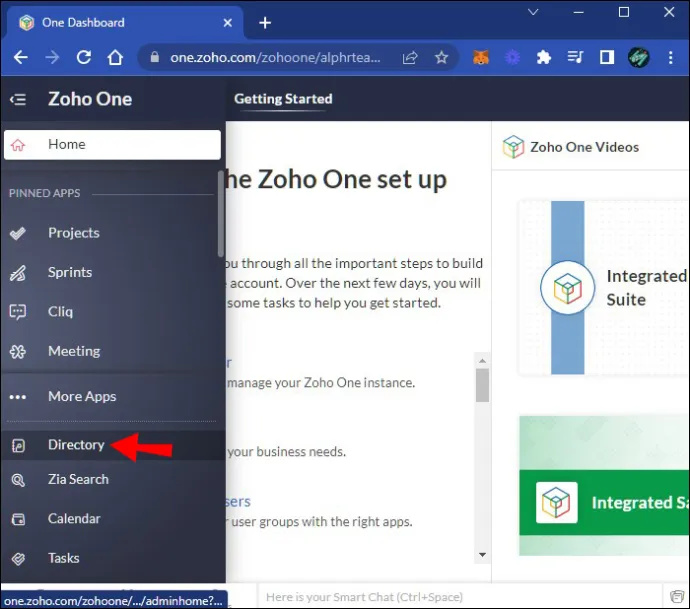
Task: Open the Projects pinned app
Action: pos(73,233)
